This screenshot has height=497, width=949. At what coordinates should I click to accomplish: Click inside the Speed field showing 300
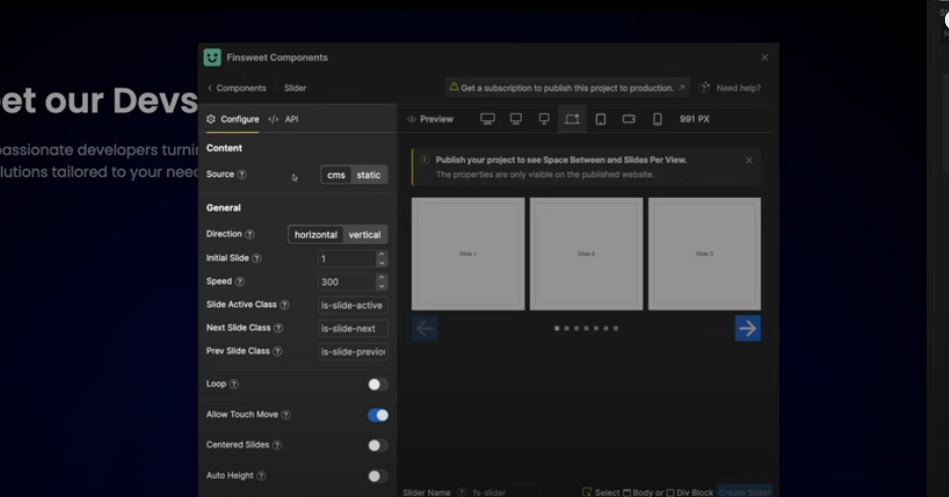[347, 282]
